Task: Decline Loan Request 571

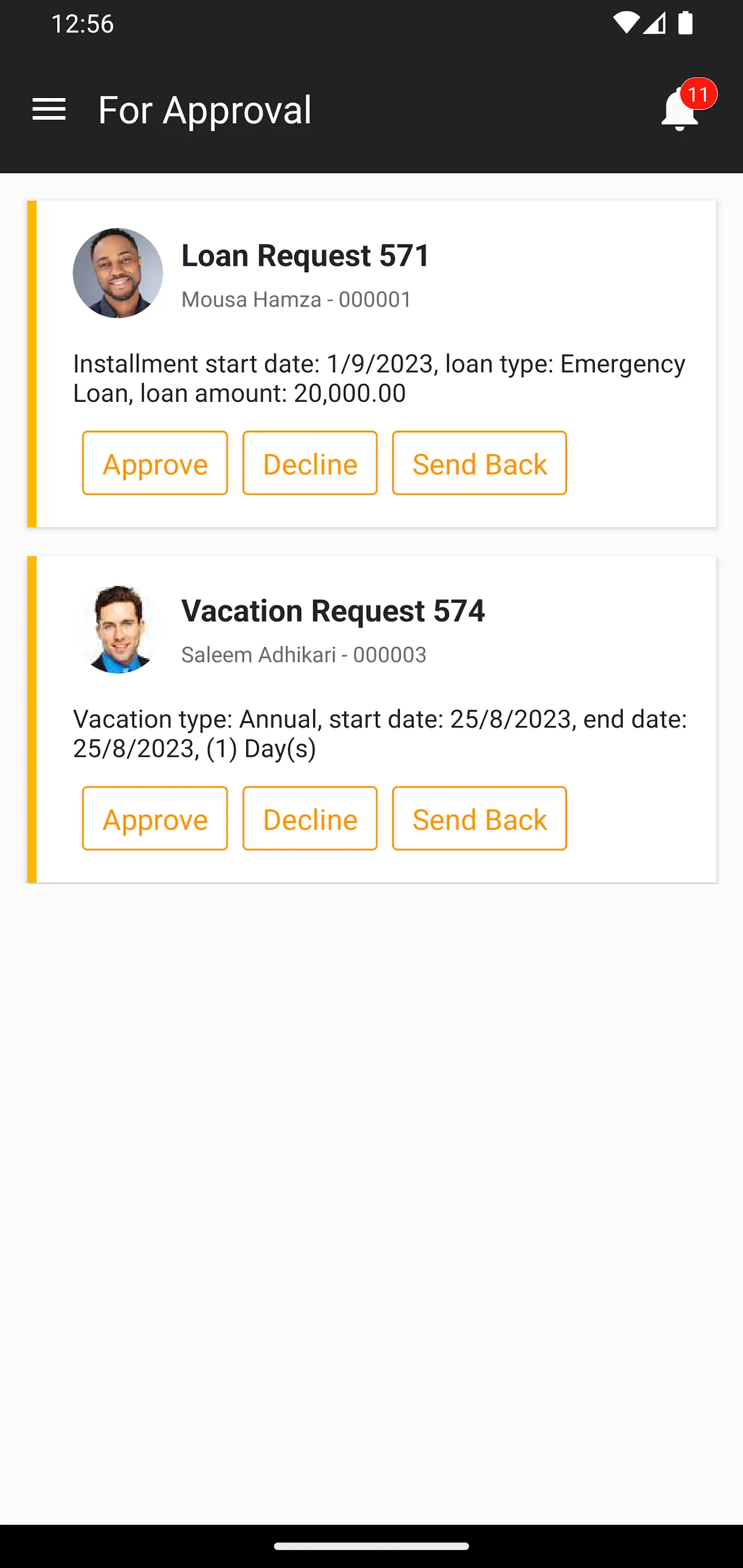Action: click(309, 463)
